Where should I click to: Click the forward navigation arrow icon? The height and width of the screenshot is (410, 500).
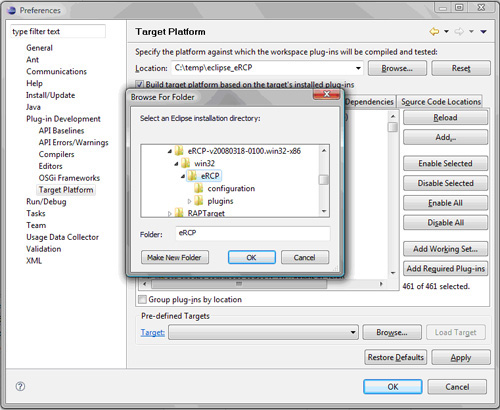coord(459,32)
